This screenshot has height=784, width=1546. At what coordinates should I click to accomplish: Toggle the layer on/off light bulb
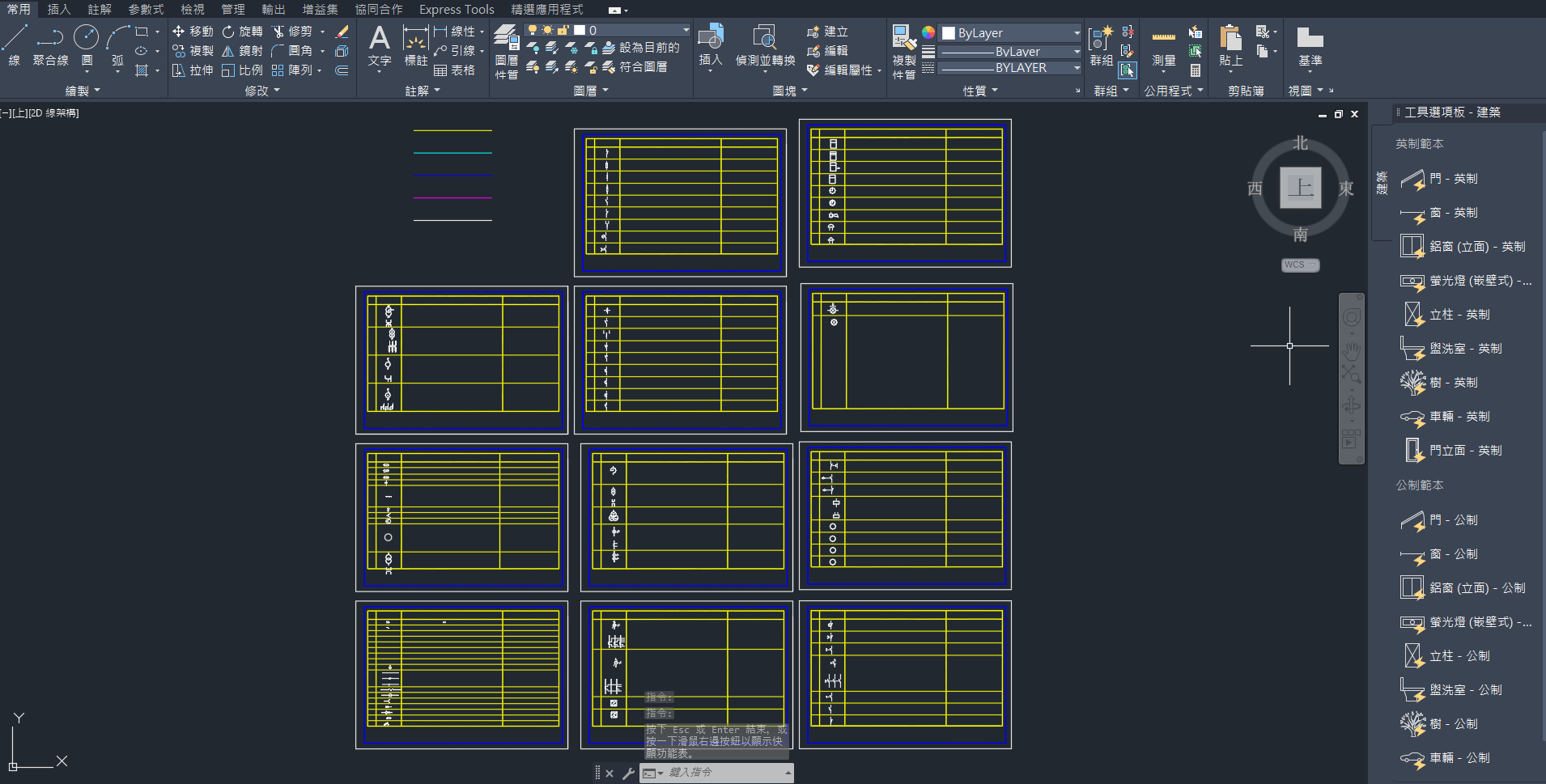point(532,30)
